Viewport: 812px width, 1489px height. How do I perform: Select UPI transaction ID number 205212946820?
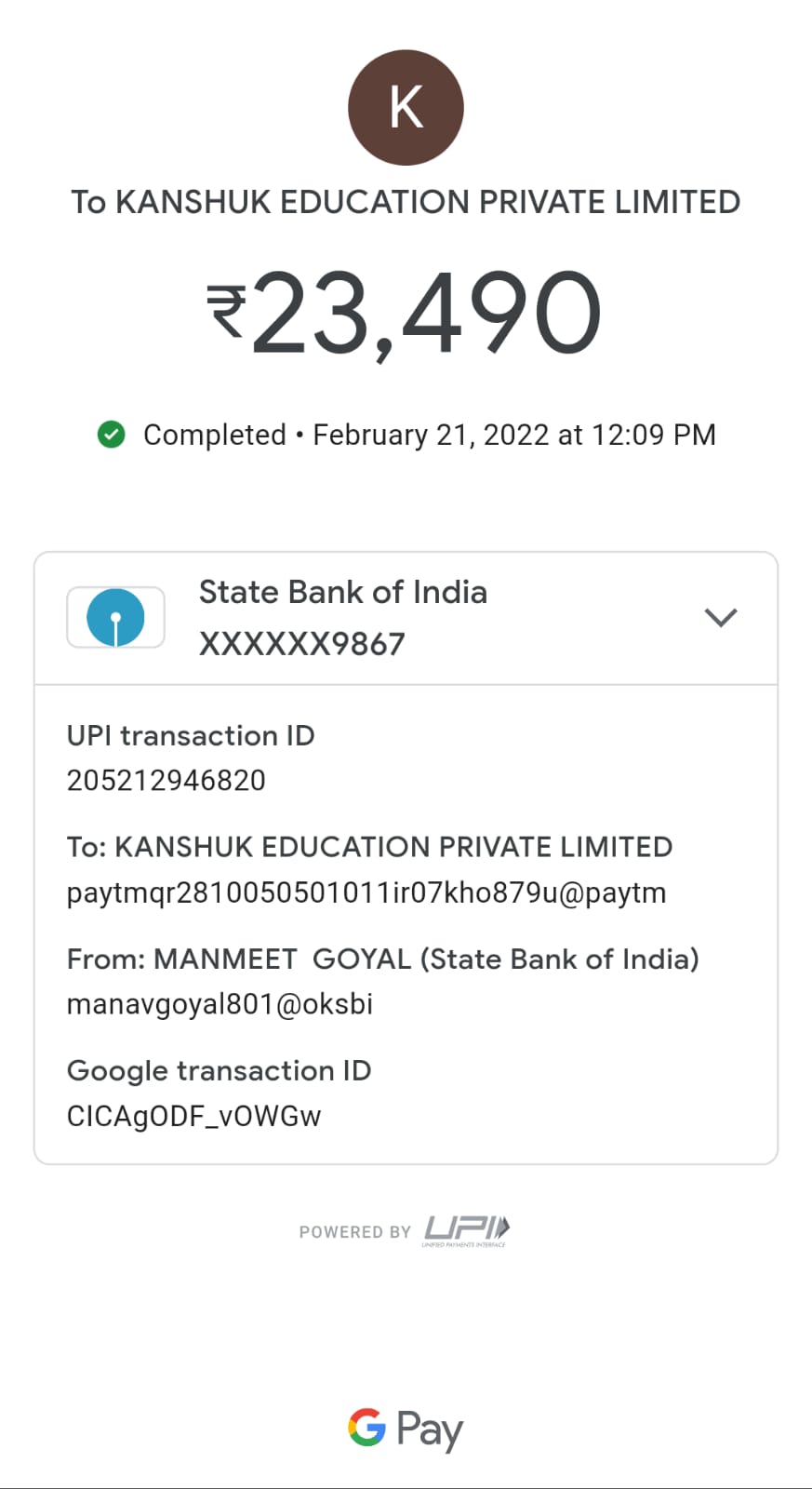[x=166, y=780]
